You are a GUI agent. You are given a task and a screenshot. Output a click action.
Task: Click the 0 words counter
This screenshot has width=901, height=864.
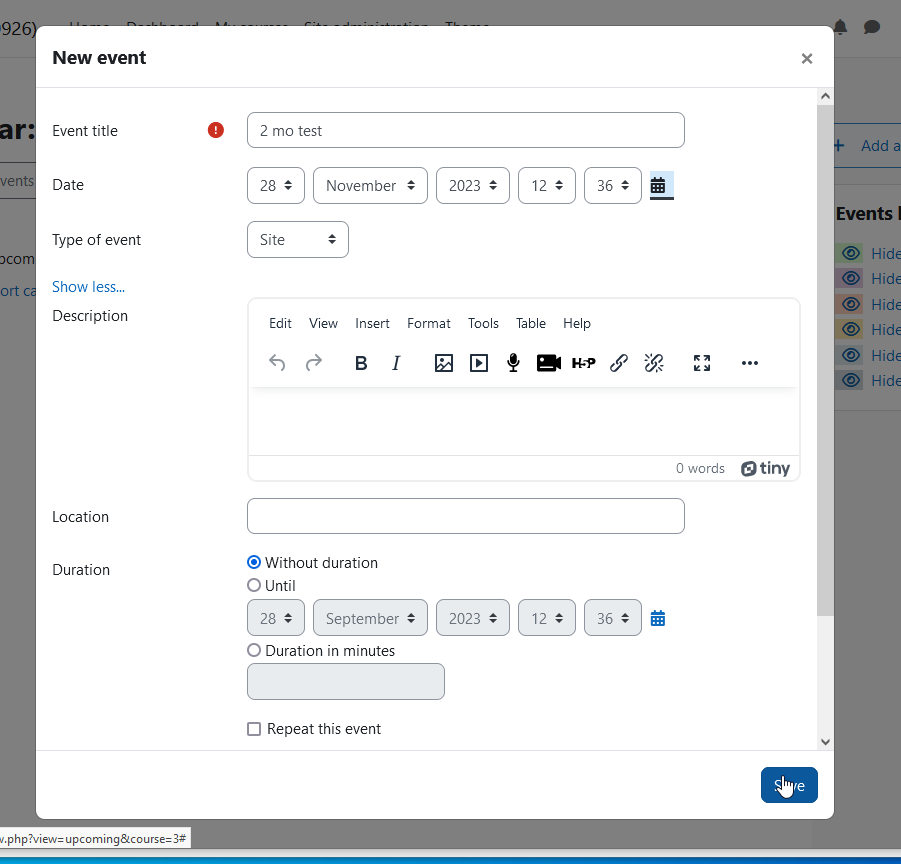(x=700, y=469)
